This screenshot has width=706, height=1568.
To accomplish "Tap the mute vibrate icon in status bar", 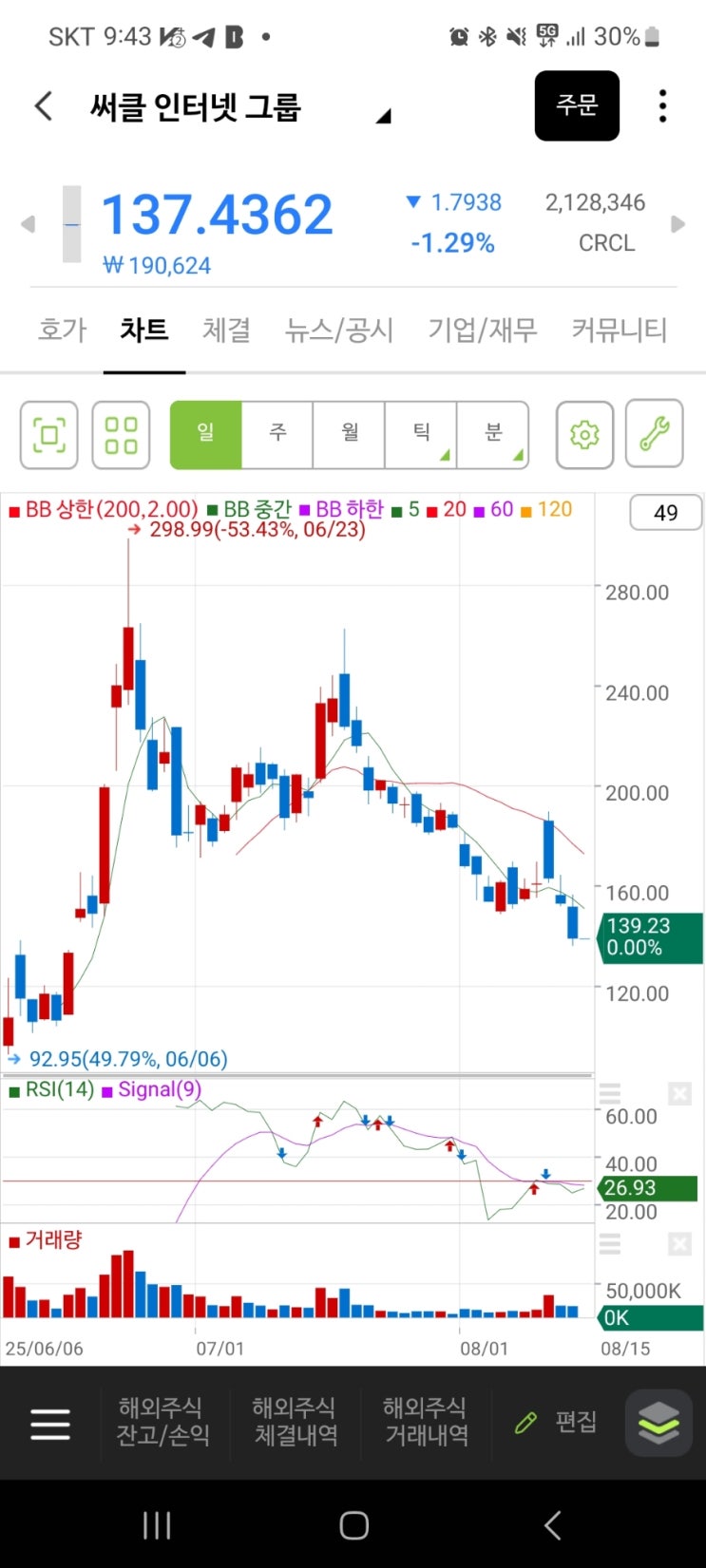I will pyautogui.click(x=517, y=37).
